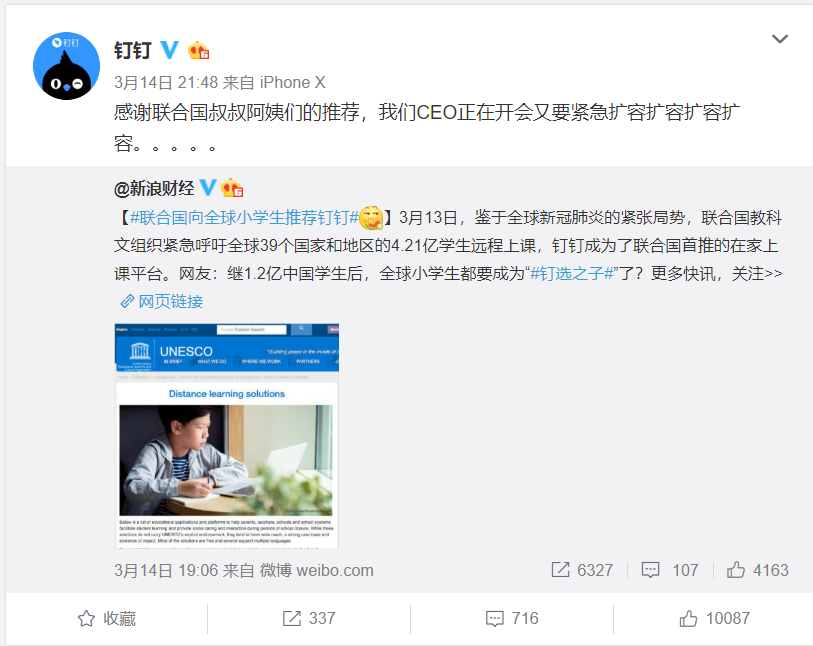
Task: Toggle 收藏 star to favorite this post
Action: [107, 619]
